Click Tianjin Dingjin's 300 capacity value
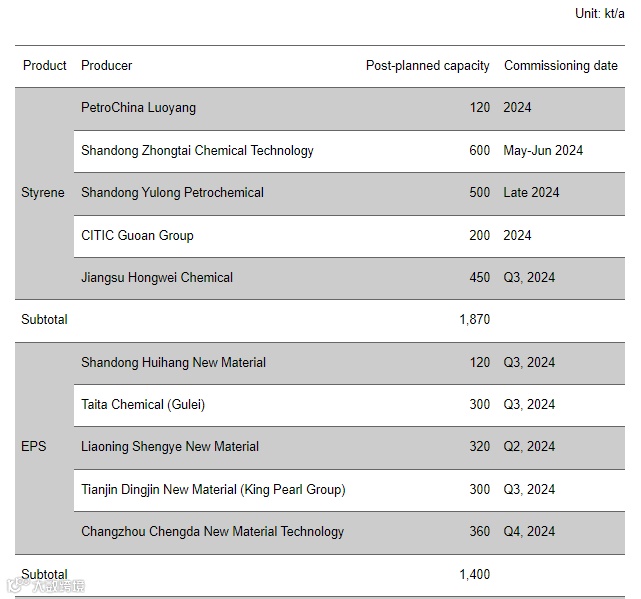641x599 pixels. click(480, 490)
